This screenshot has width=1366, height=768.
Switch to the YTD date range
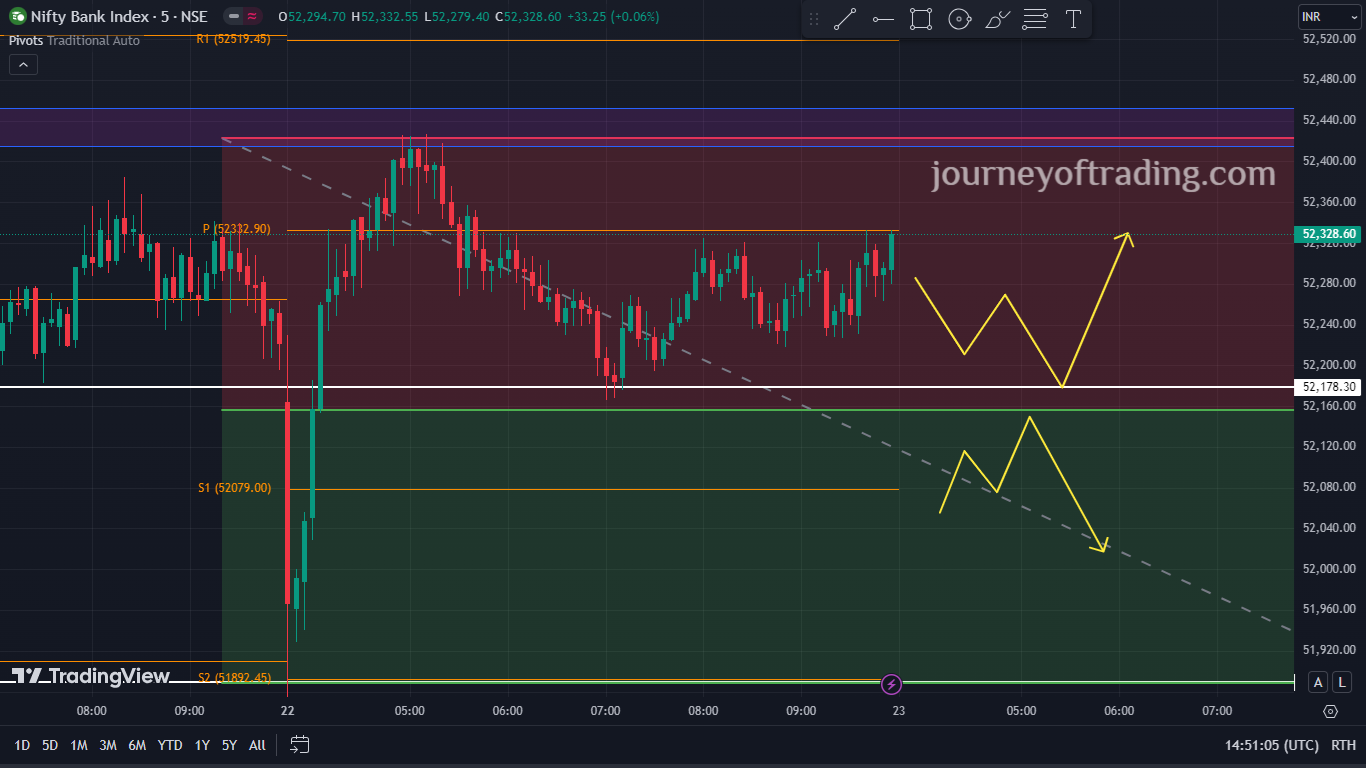pyautogui.click(x=170, y=745)
